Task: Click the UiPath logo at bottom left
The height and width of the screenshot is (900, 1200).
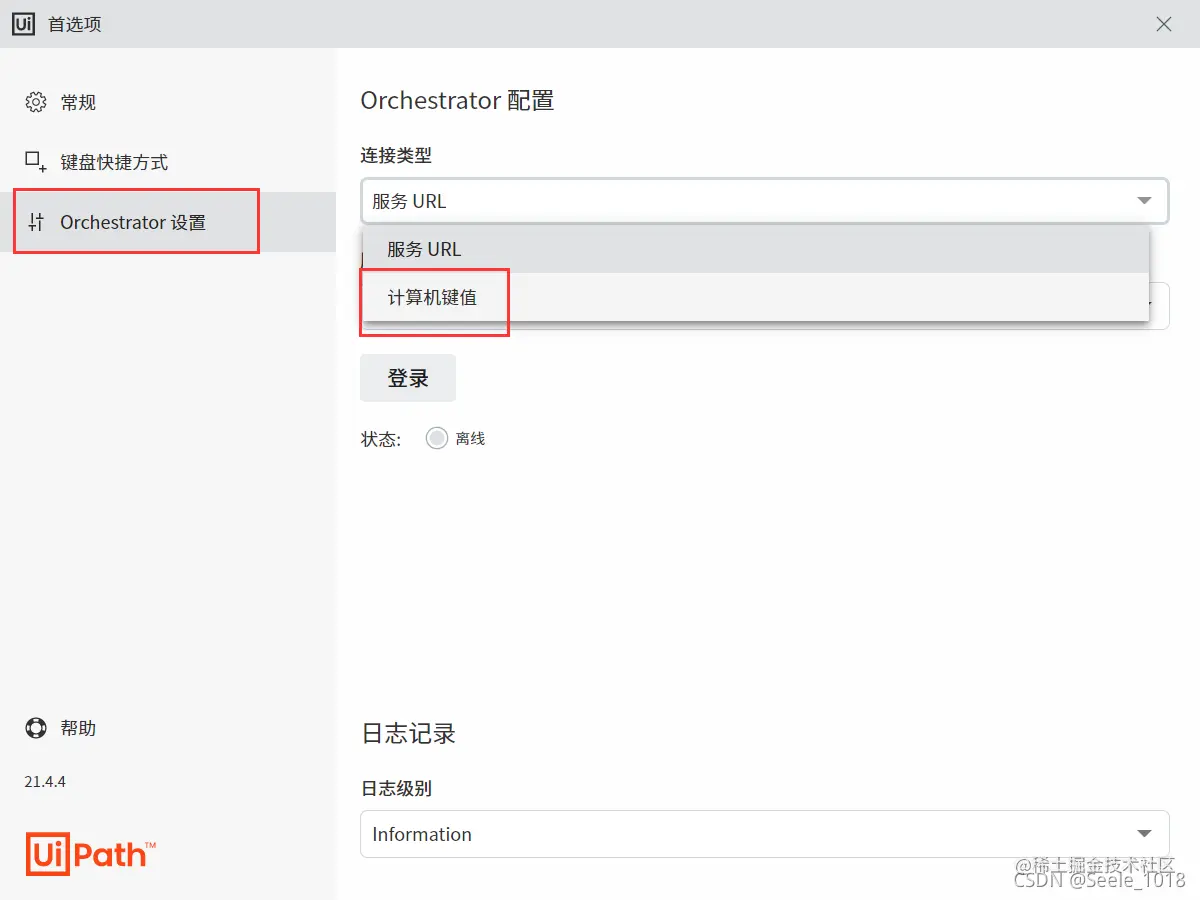Action: (x=90, y=853)
